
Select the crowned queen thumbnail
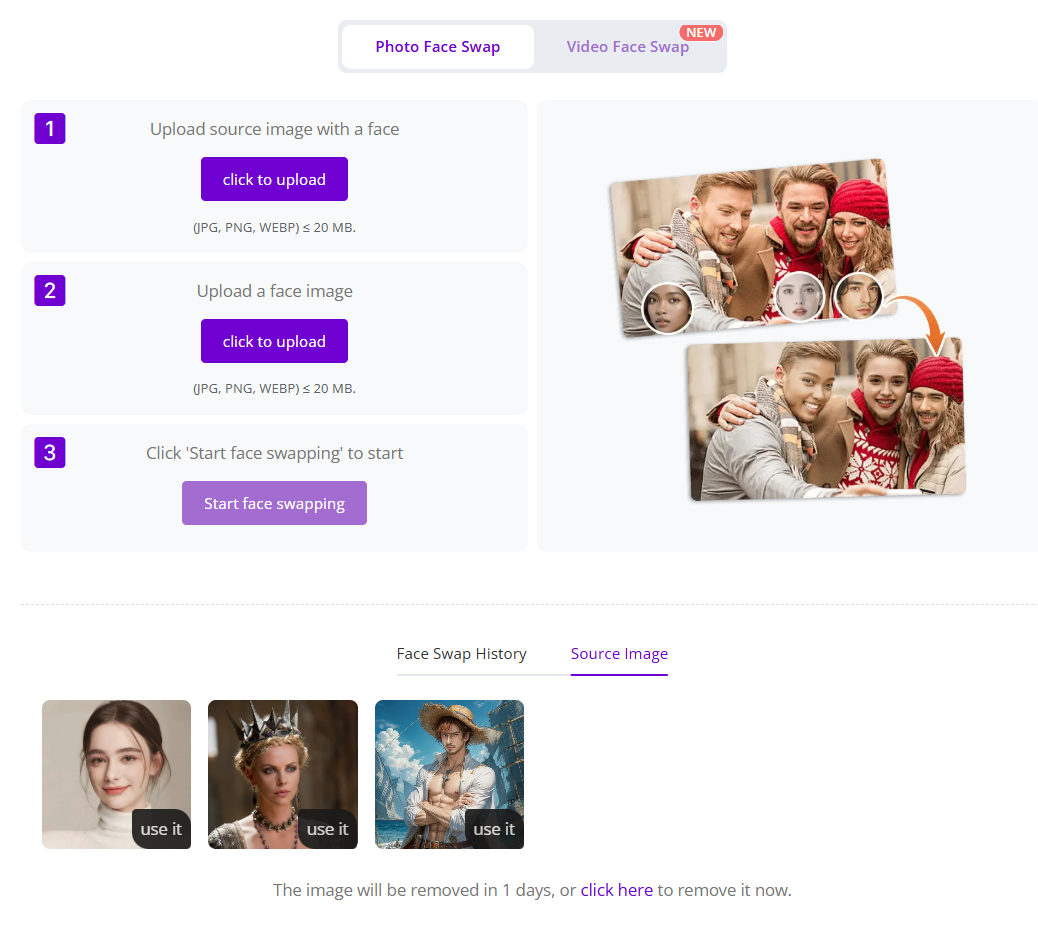coord(283,774)
